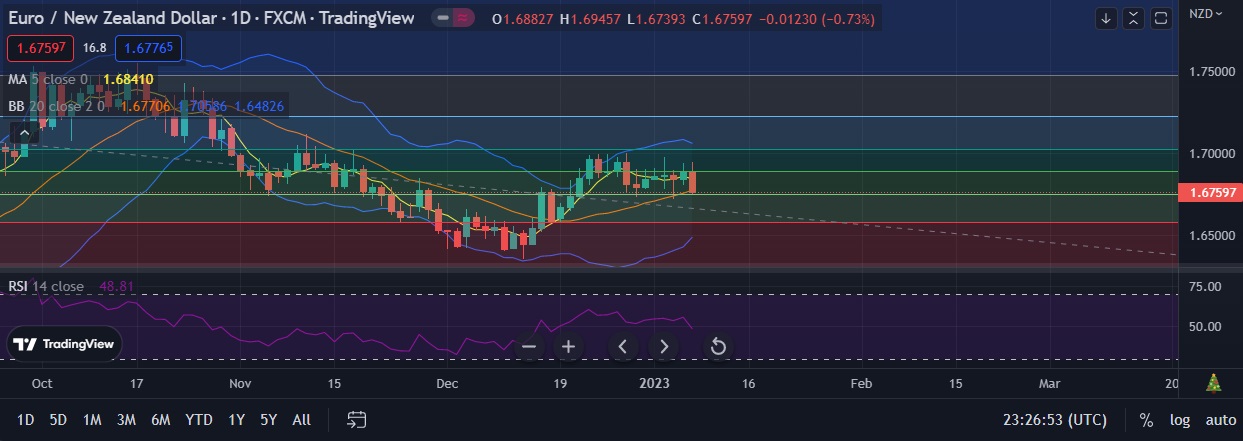Click the downward arrow button at top right

tap(1106, 18)
